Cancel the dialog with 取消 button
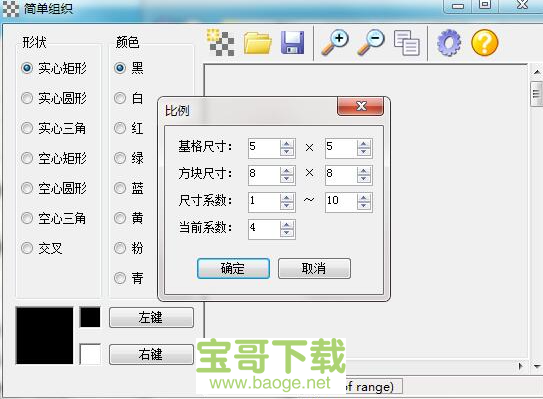 [314, 268]
